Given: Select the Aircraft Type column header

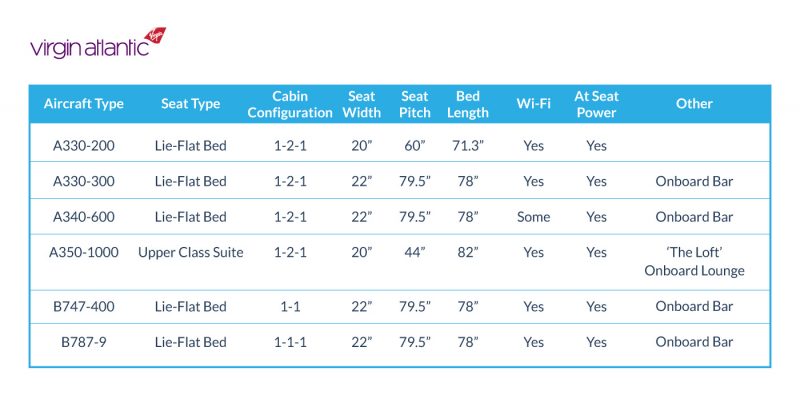Looking at the screenshot, I should [x=84, y=104].
